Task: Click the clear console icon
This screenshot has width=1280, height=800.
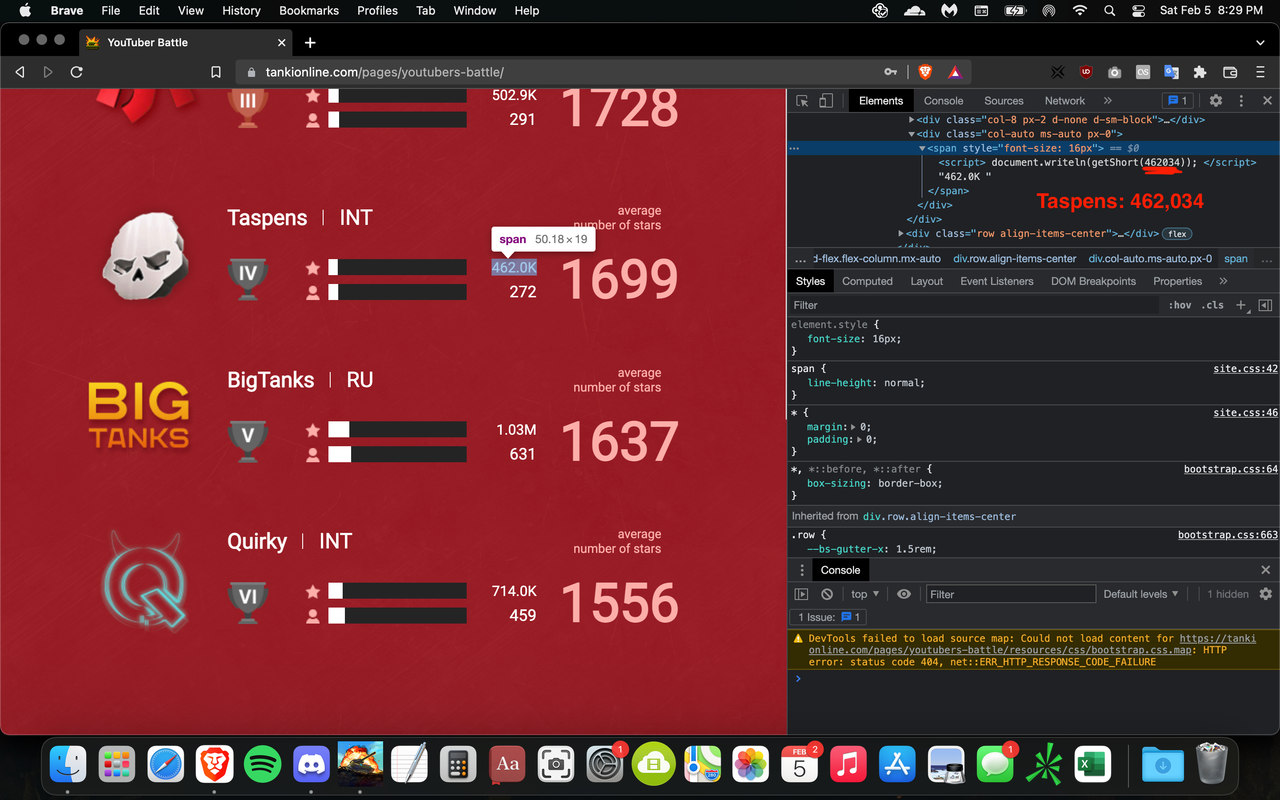Action: click(x=827, y=594)
